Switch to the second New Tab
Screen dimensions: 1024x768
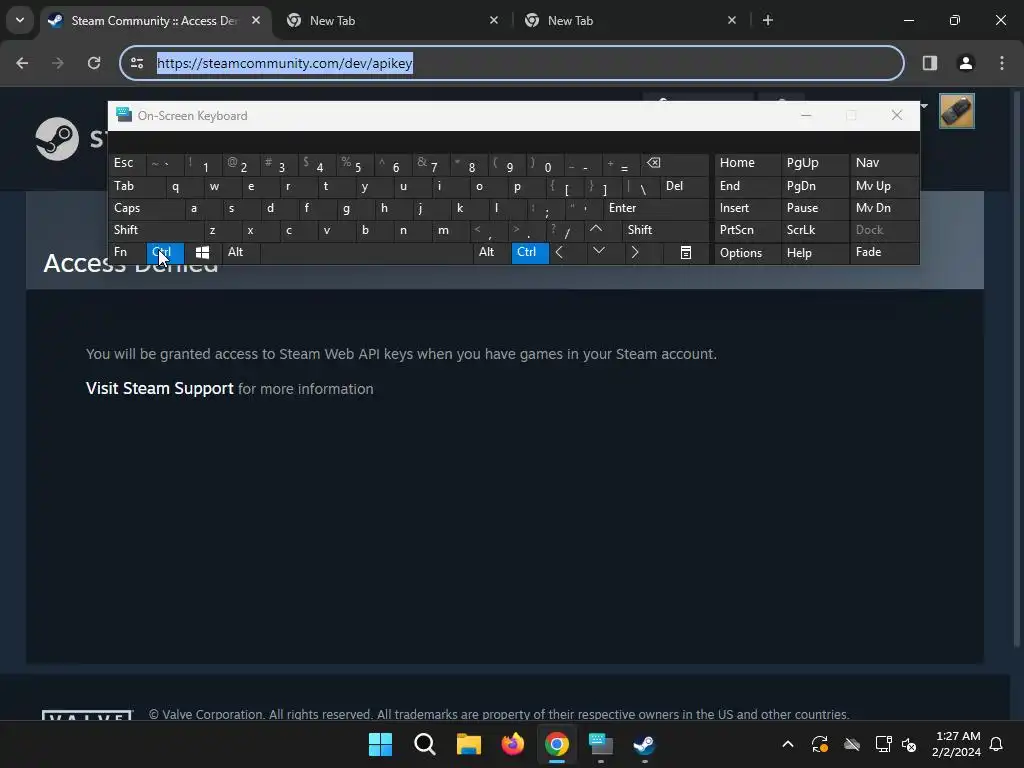click(x=392, y=21)
